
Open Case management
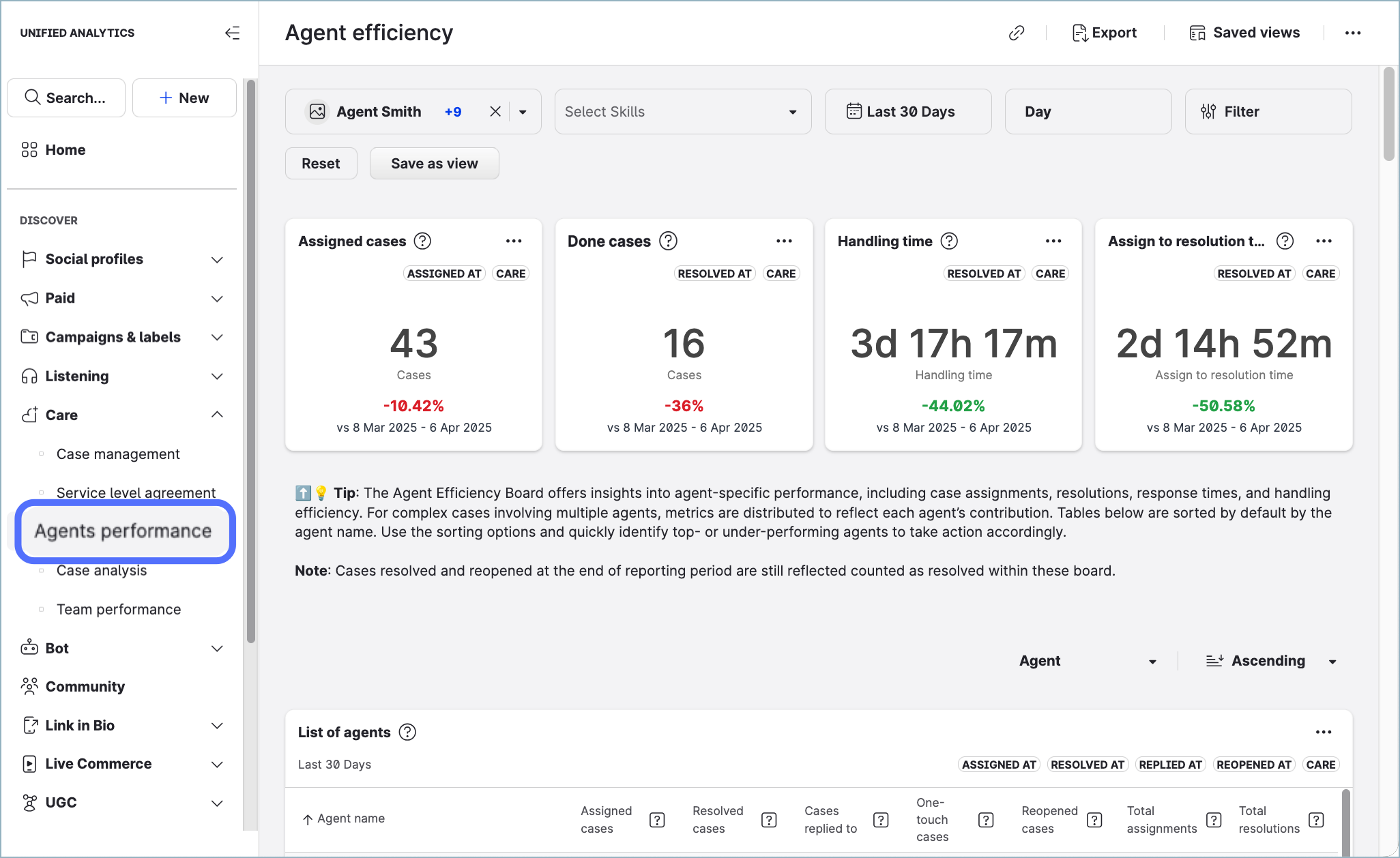coord(118,454)
